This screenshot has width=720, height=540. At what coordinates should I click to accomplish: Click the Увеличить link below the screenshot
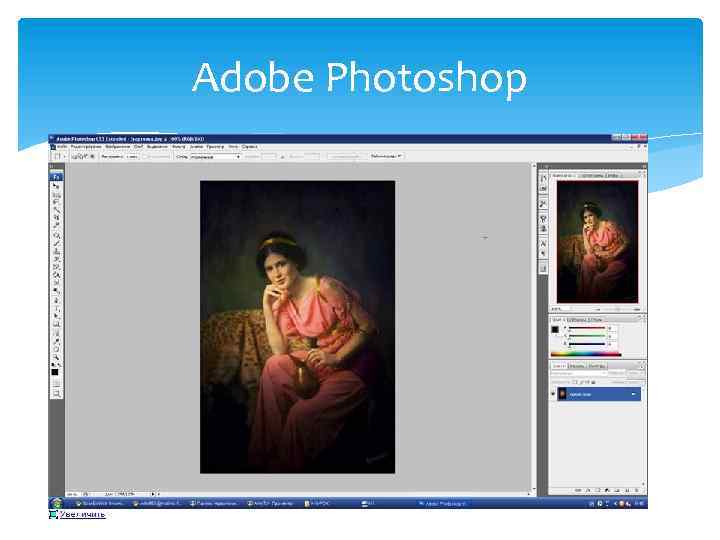click(82, 514)
